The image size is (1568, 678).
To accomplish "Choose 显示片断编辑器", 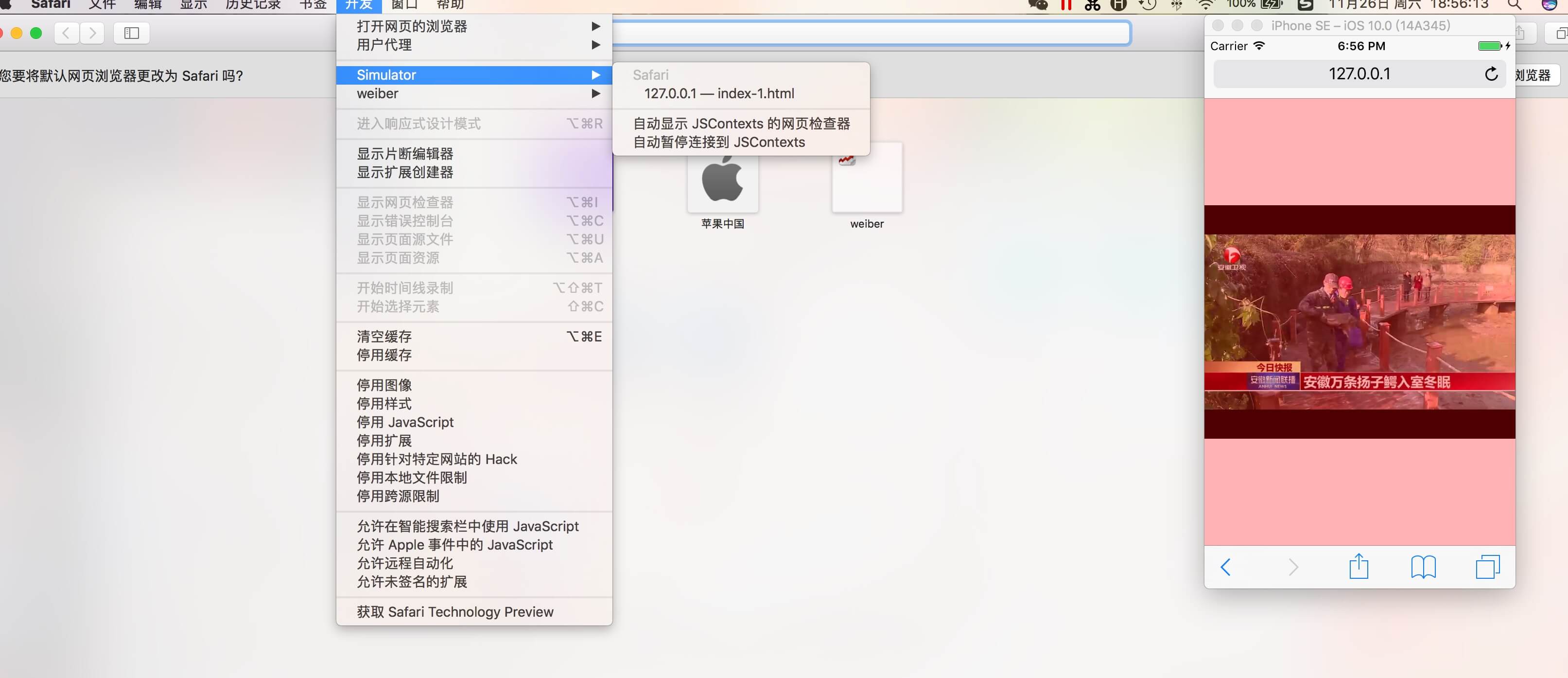I will [x=474, y=154].
